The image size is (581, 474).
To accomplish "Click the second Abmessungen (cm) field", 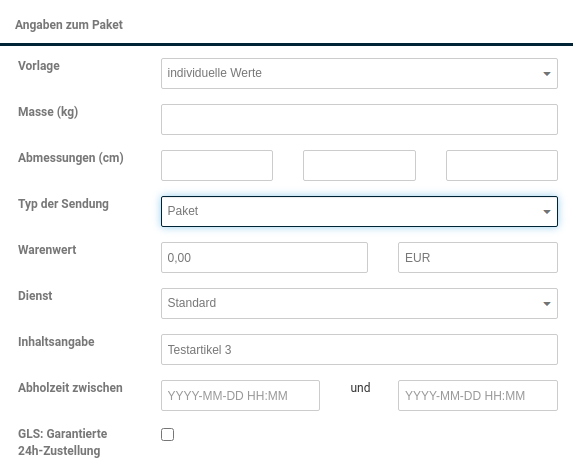I will pyautogui.click(x=359, y=165).
